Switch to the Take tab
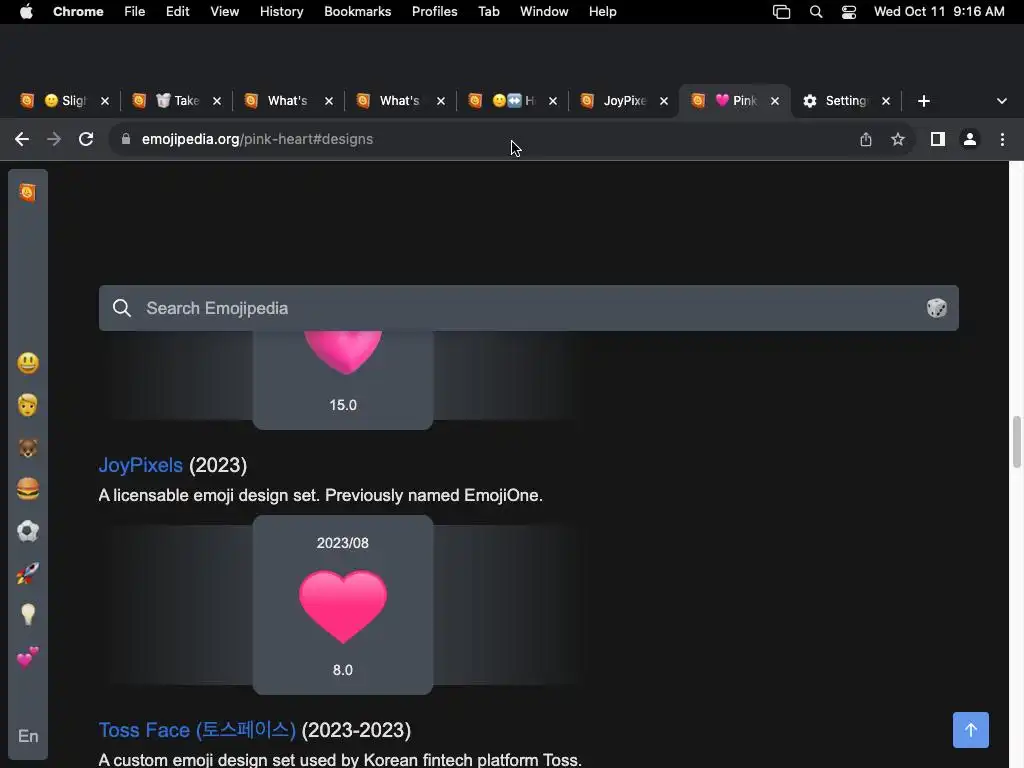This screenshot has height=768, width=1024. click(x=176, y=101)
